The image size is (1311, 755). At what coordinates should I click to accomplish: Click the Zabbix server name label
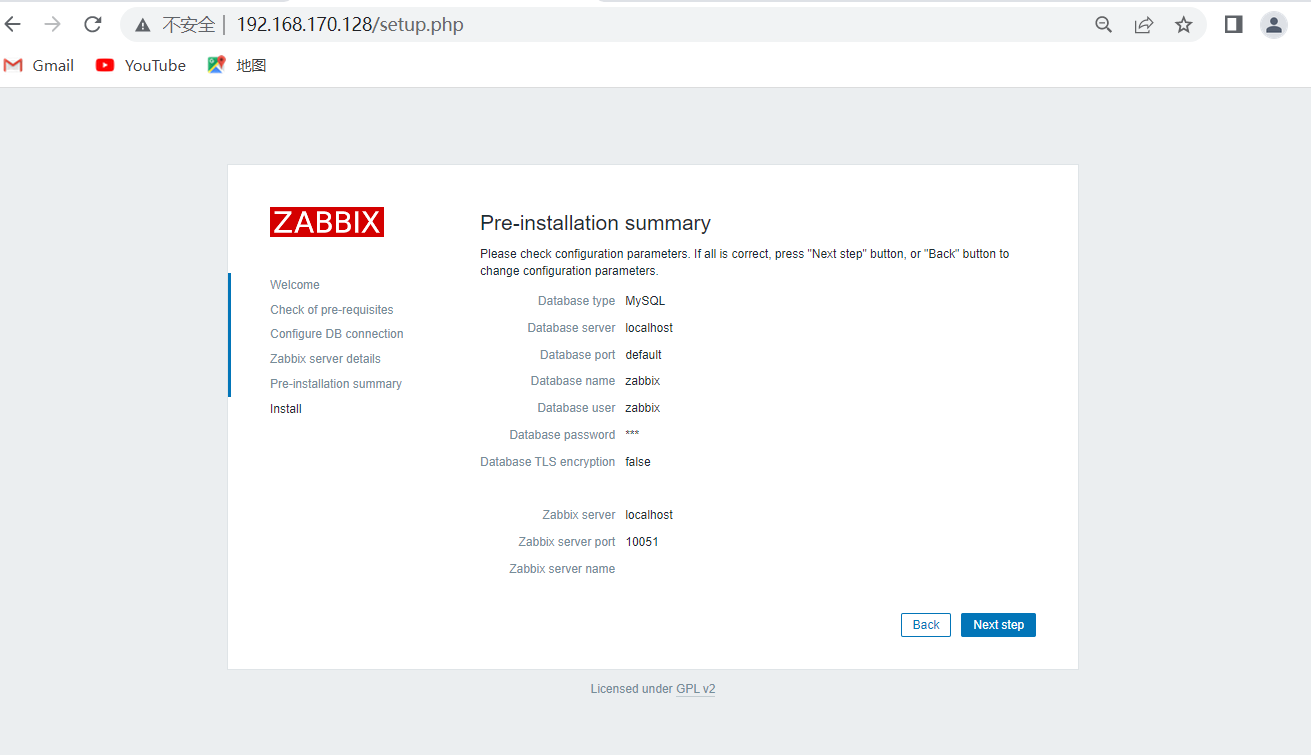point(562,569)
